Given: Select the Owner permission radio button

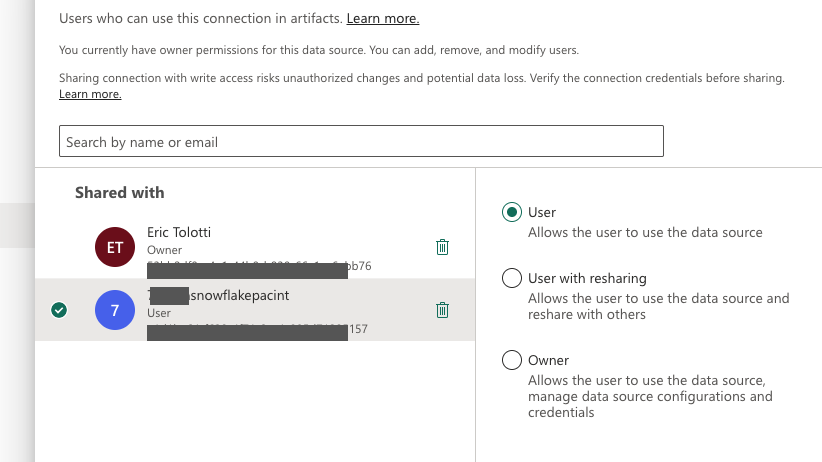Looking at the screenshot, I should coord(512,360).
